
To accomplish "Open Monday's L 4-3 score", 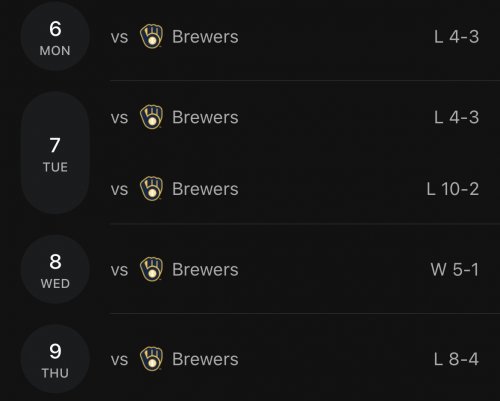I will pos(456,37).
